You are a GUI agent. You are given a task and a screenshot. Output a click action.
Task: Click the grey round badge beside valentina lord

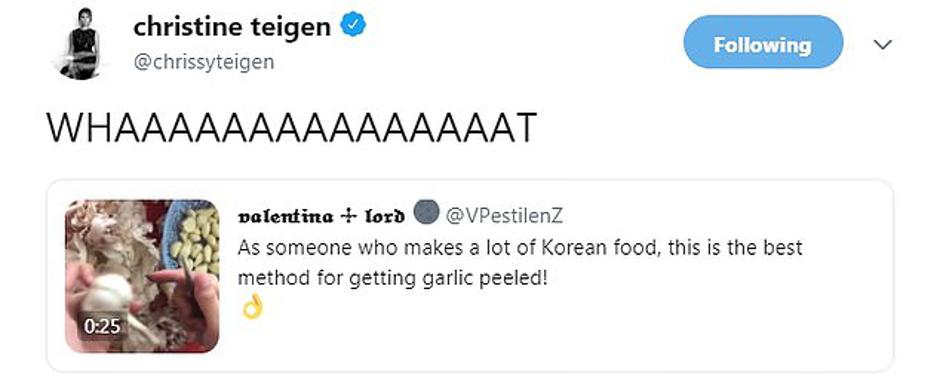pos(426,211)
